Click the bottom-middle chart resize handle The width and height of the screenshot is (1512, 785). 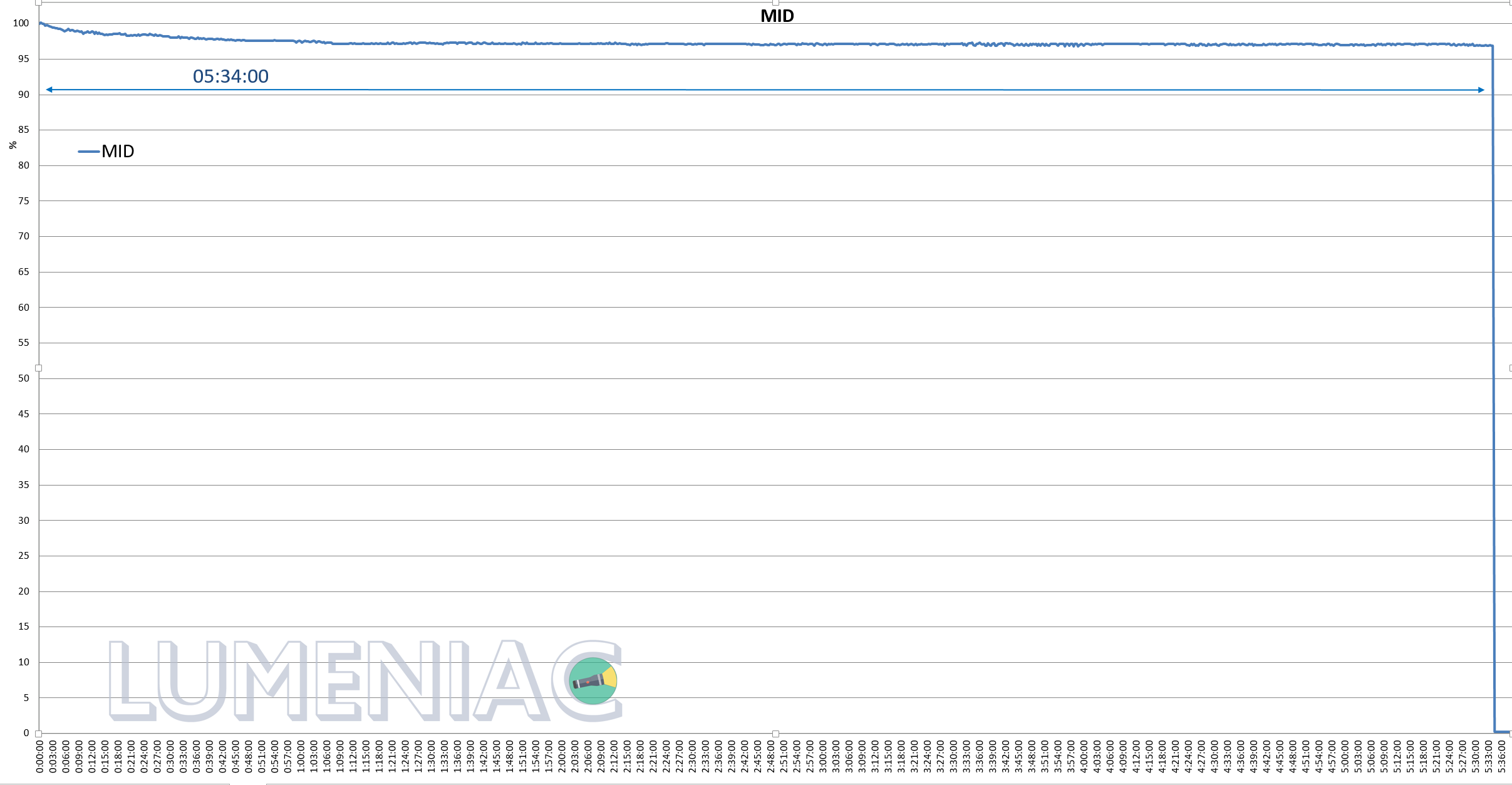(775, 733)
